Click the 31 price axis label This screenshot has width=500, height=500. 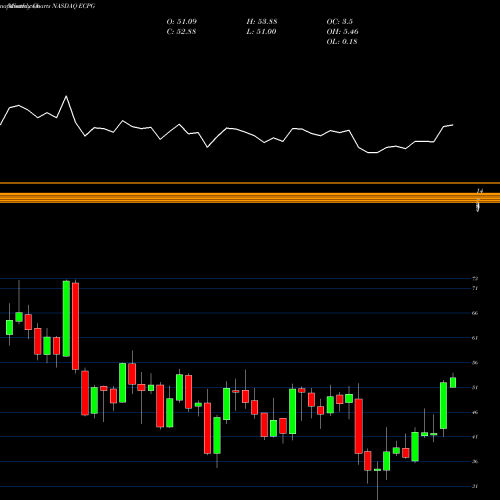point(475,486)
